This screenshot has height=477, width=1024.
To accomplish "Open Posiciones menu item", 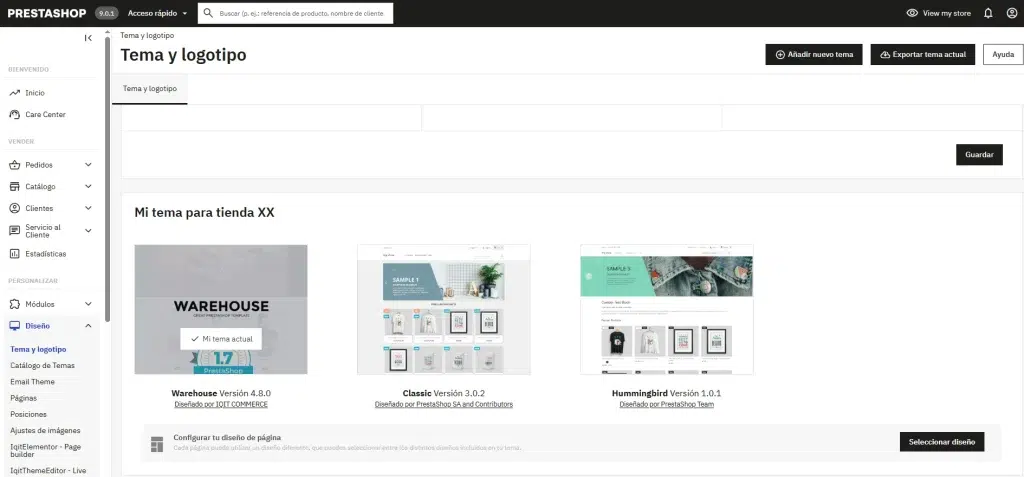I will pyautogui.click(x=29, y=414).
